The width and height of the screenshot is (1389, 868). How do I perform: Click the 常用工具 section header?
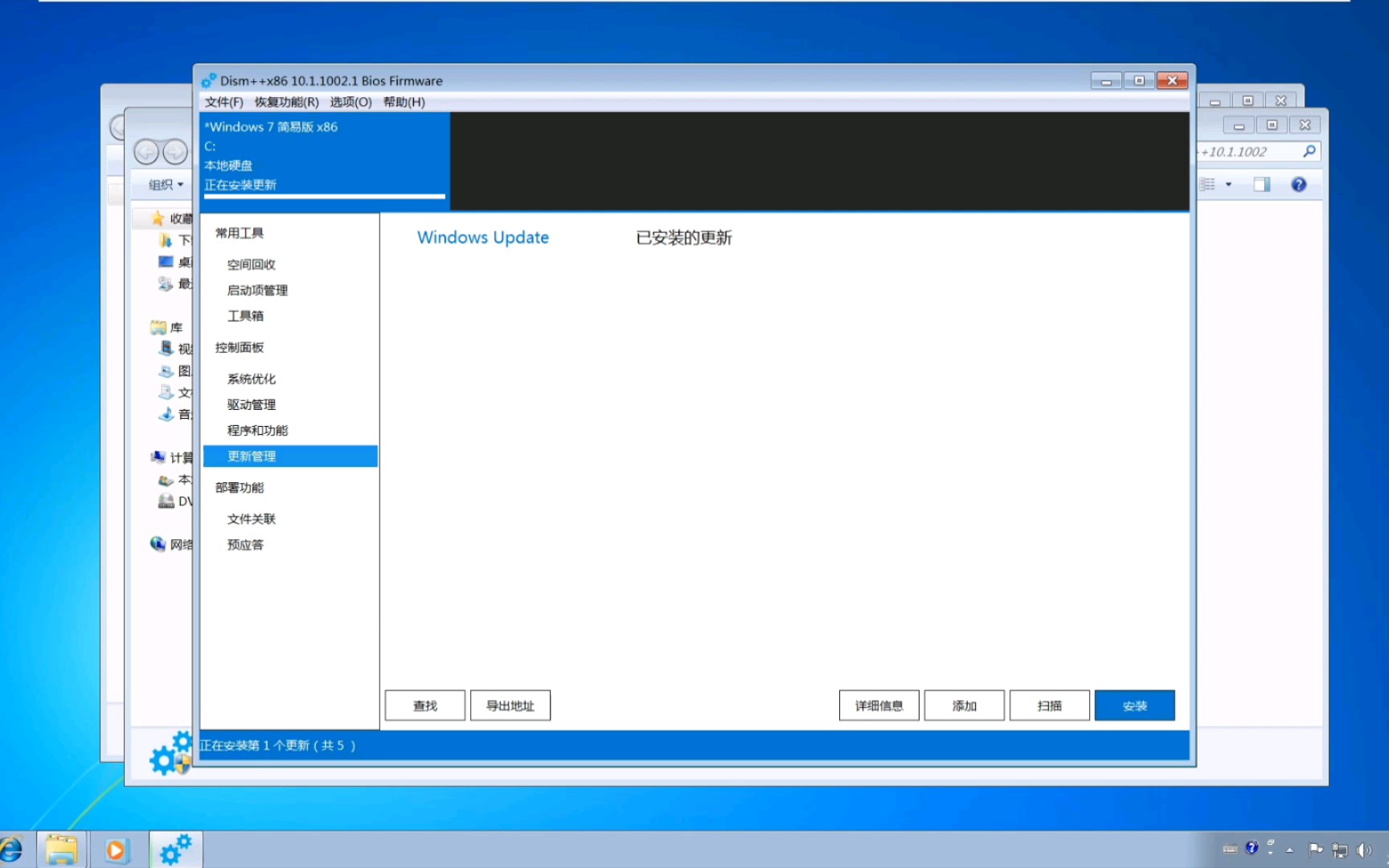point(240,233)
